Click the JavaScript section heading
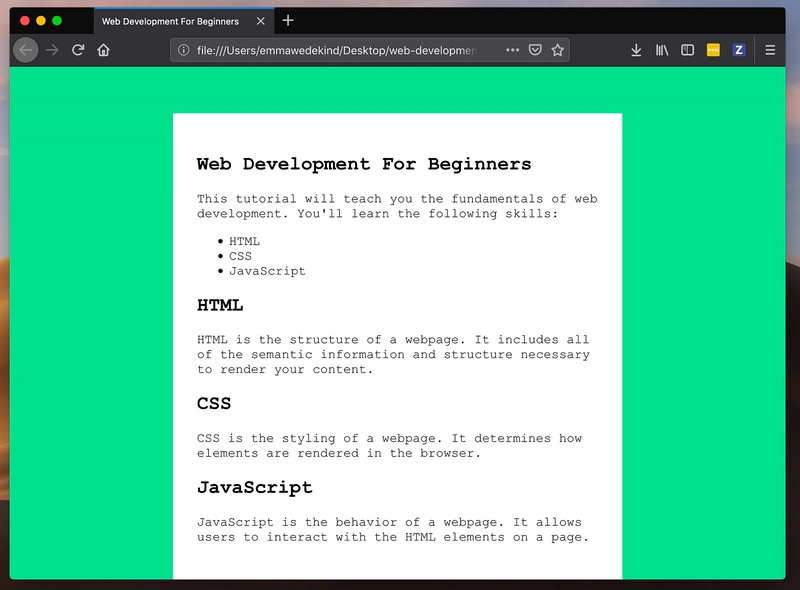Screen dimensions: 800x590 point(255,487)
